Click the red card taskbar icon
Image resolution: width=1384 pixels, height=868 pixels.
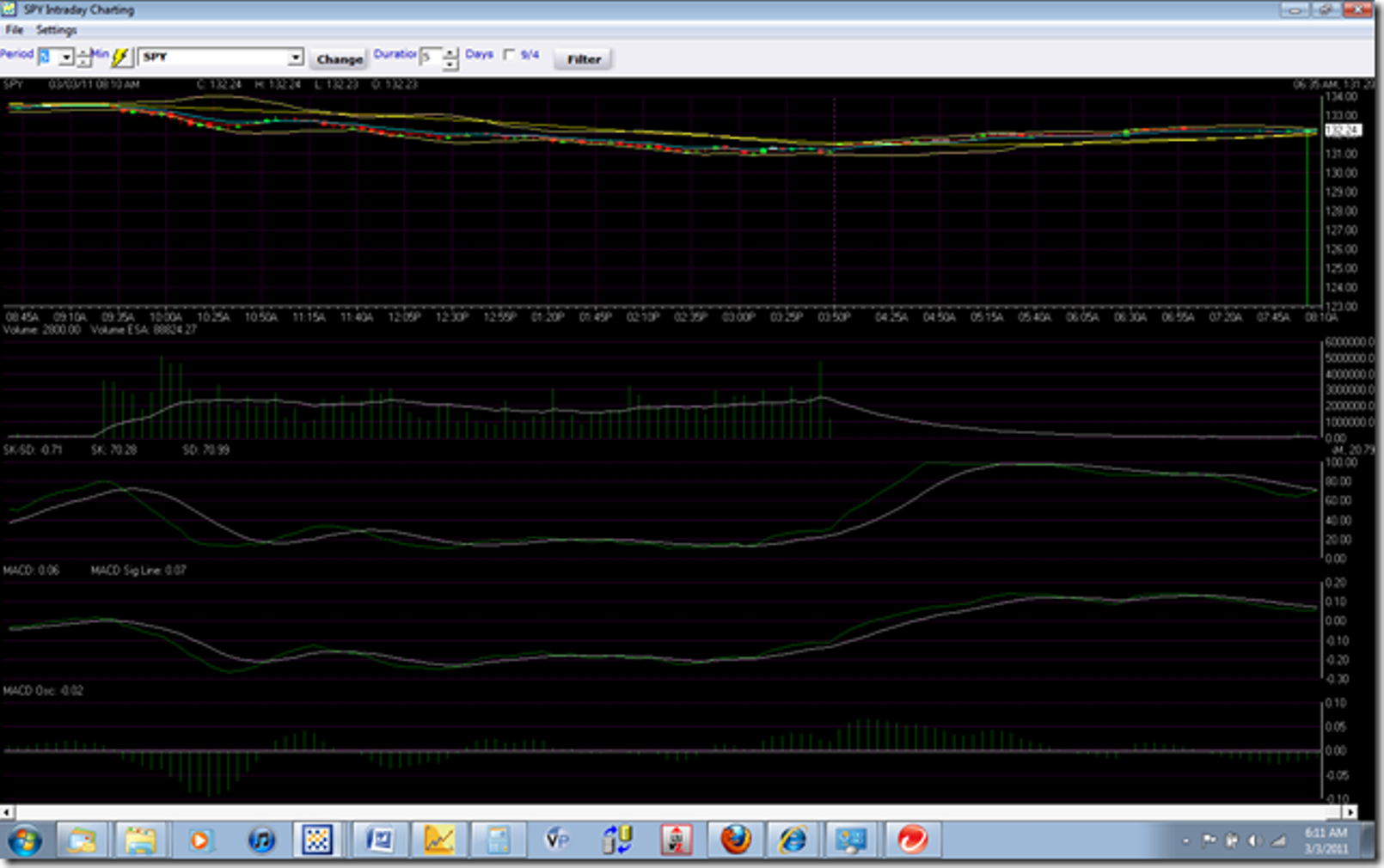pos(677,840)
